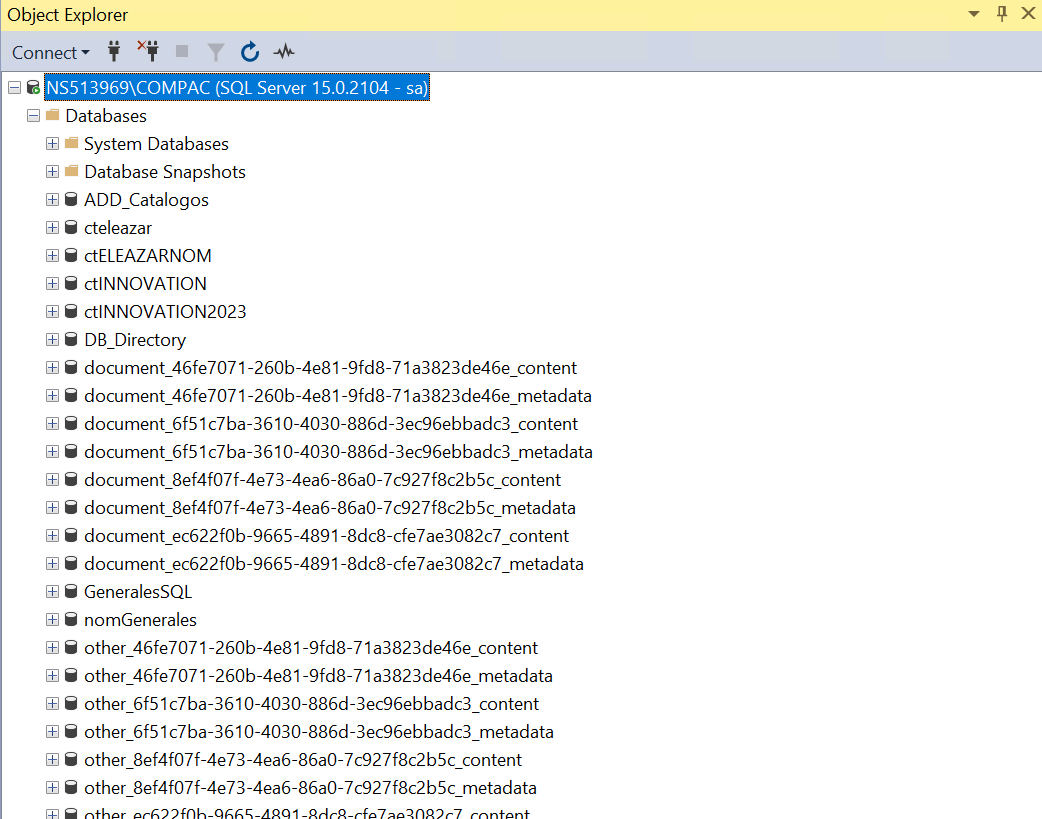This screenshot has height=819, width=1042.
Task: Open the Connect dropdown
Action: click(51, 53)
